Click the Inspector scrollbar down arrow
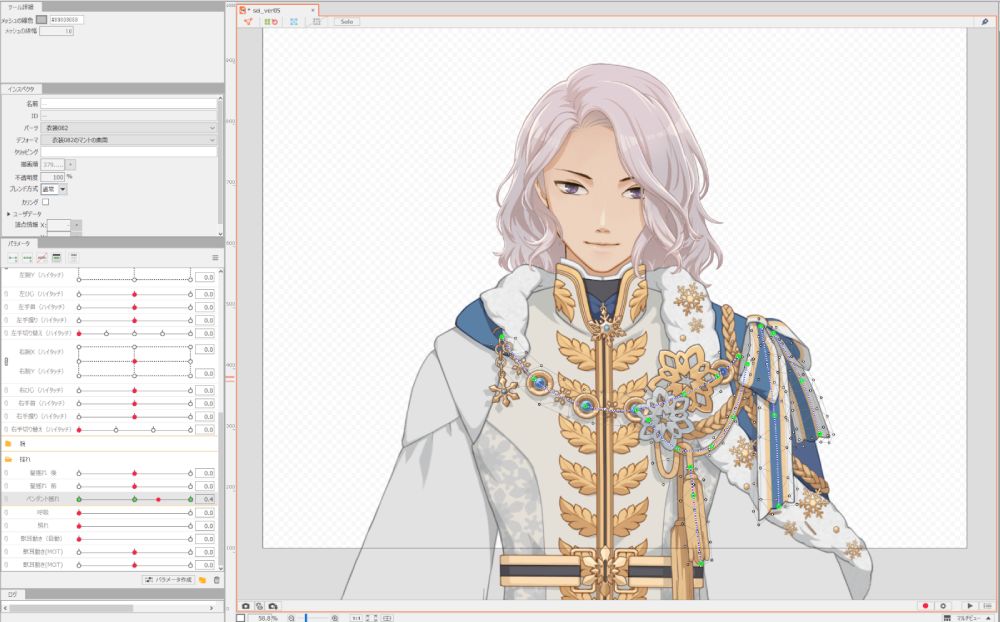 221,233
